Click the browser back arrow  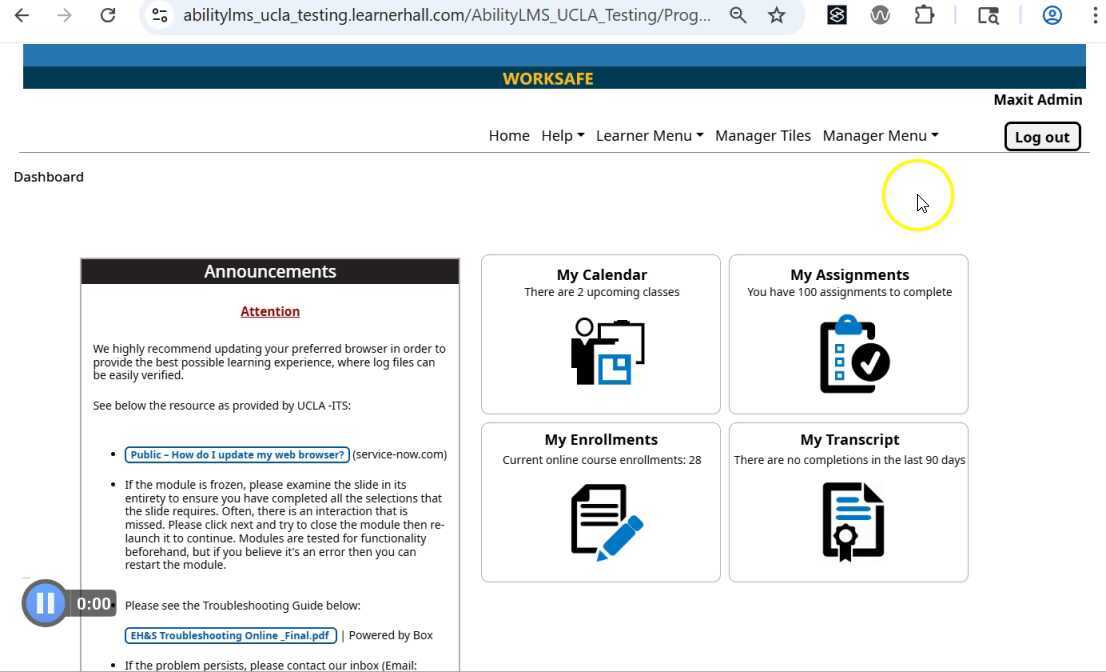coord(22,15)
